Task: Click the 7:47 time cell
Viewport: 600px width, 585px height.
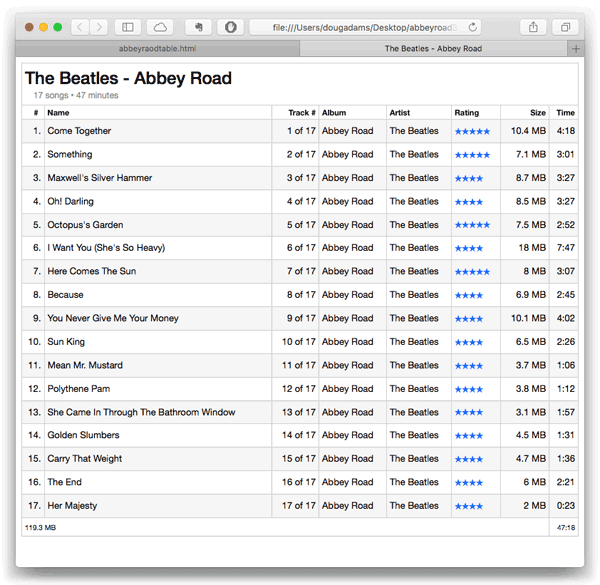Action: point(566,248)
